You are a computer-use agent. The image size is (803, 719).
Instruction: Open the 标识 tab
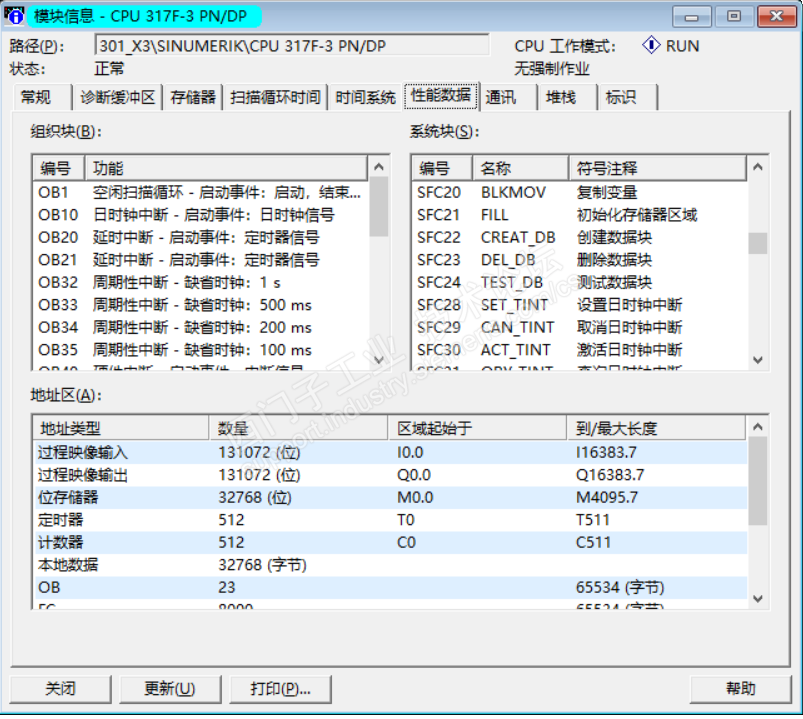click(628, 97)
